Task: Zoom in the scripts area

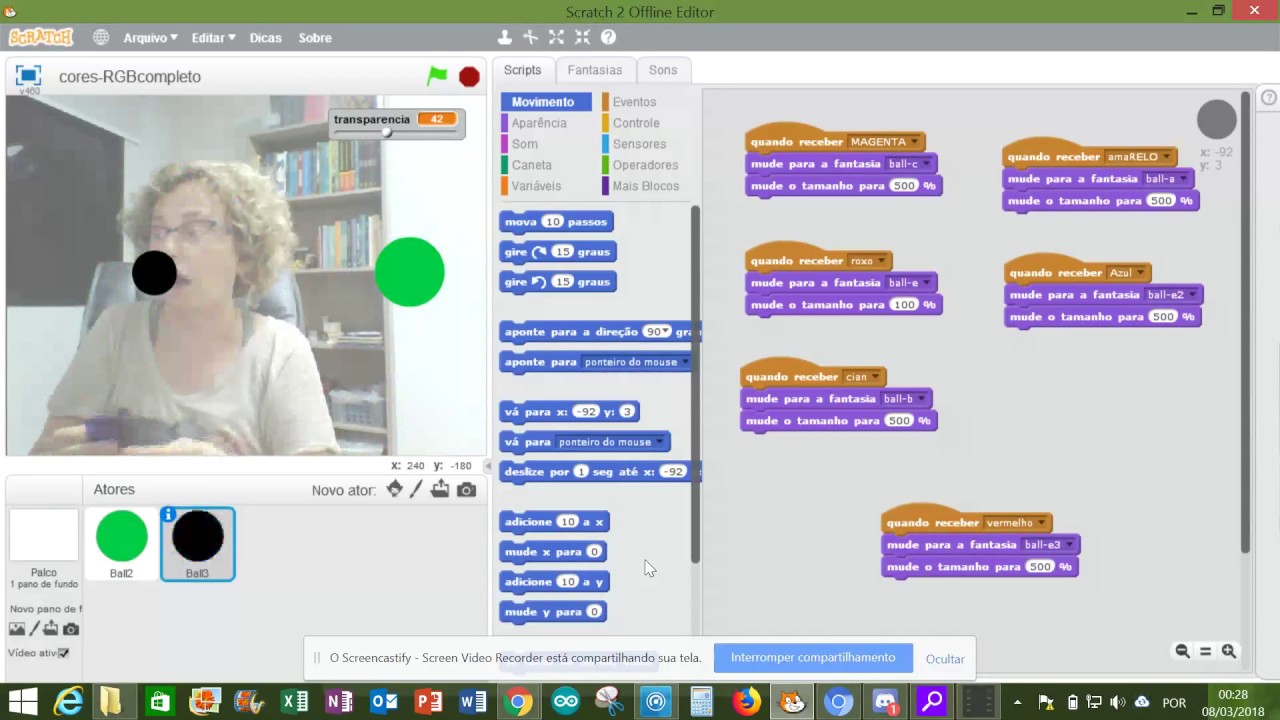Action: click(x=1229, y=651)
